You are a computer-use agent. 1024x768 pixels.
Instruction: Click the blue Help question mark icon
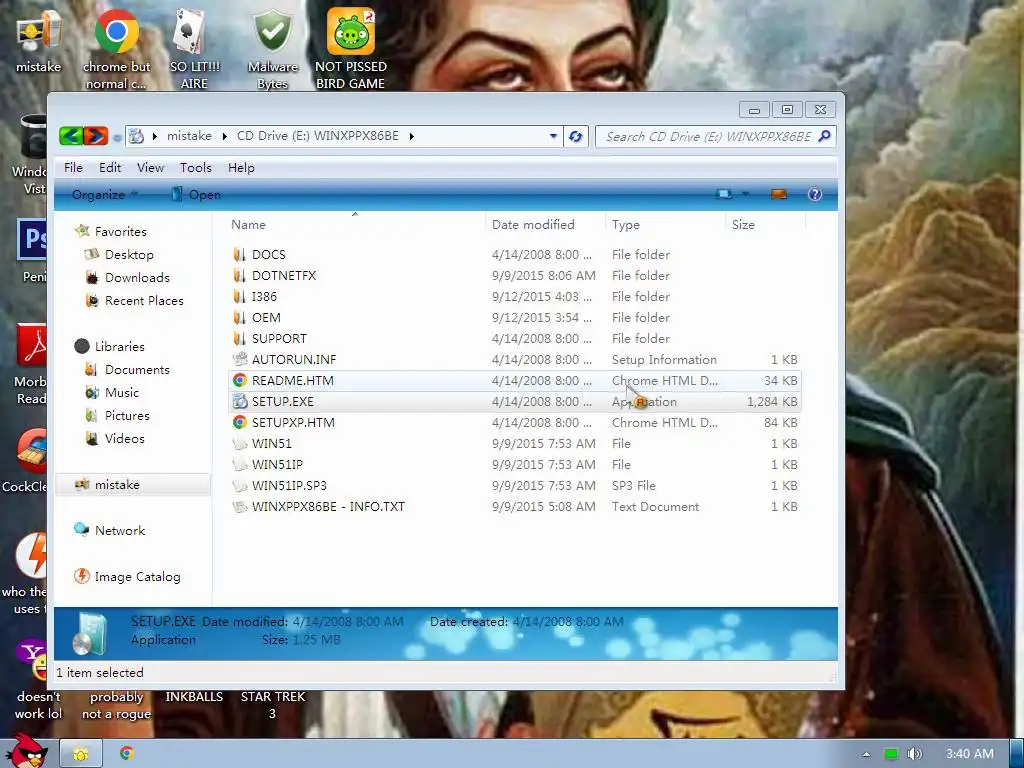(x=814, y=194)
